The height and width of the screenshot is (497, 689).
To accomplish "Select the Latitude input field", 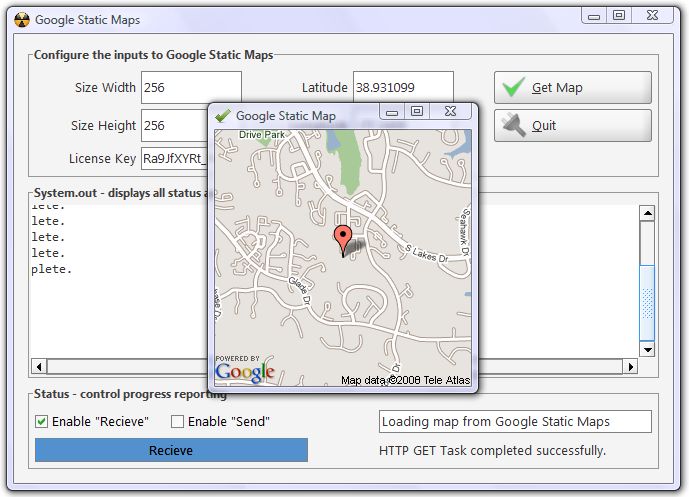I will point(403,87).
